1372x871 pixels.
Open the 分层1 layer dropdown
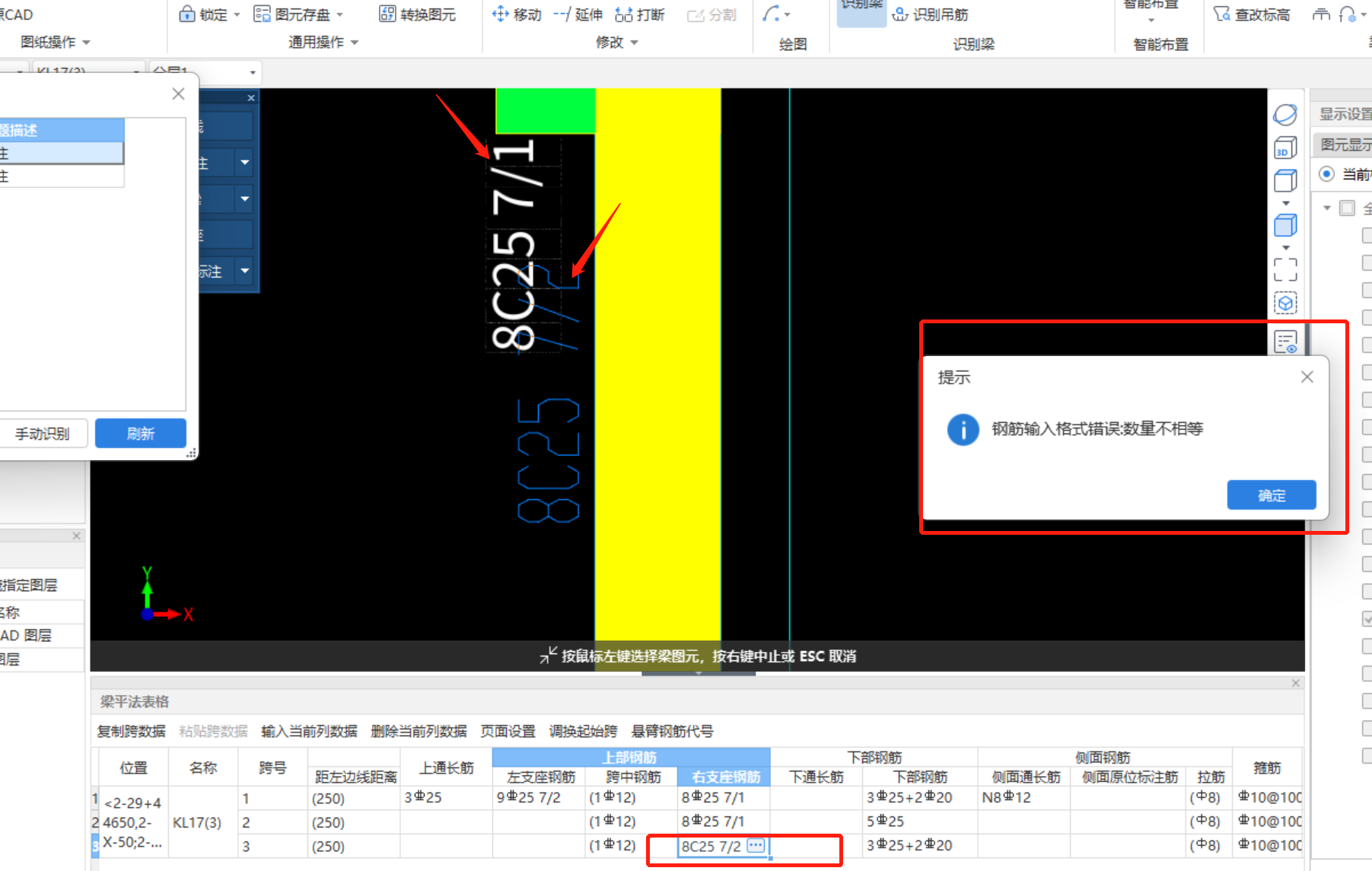click(x=253, y=73)
